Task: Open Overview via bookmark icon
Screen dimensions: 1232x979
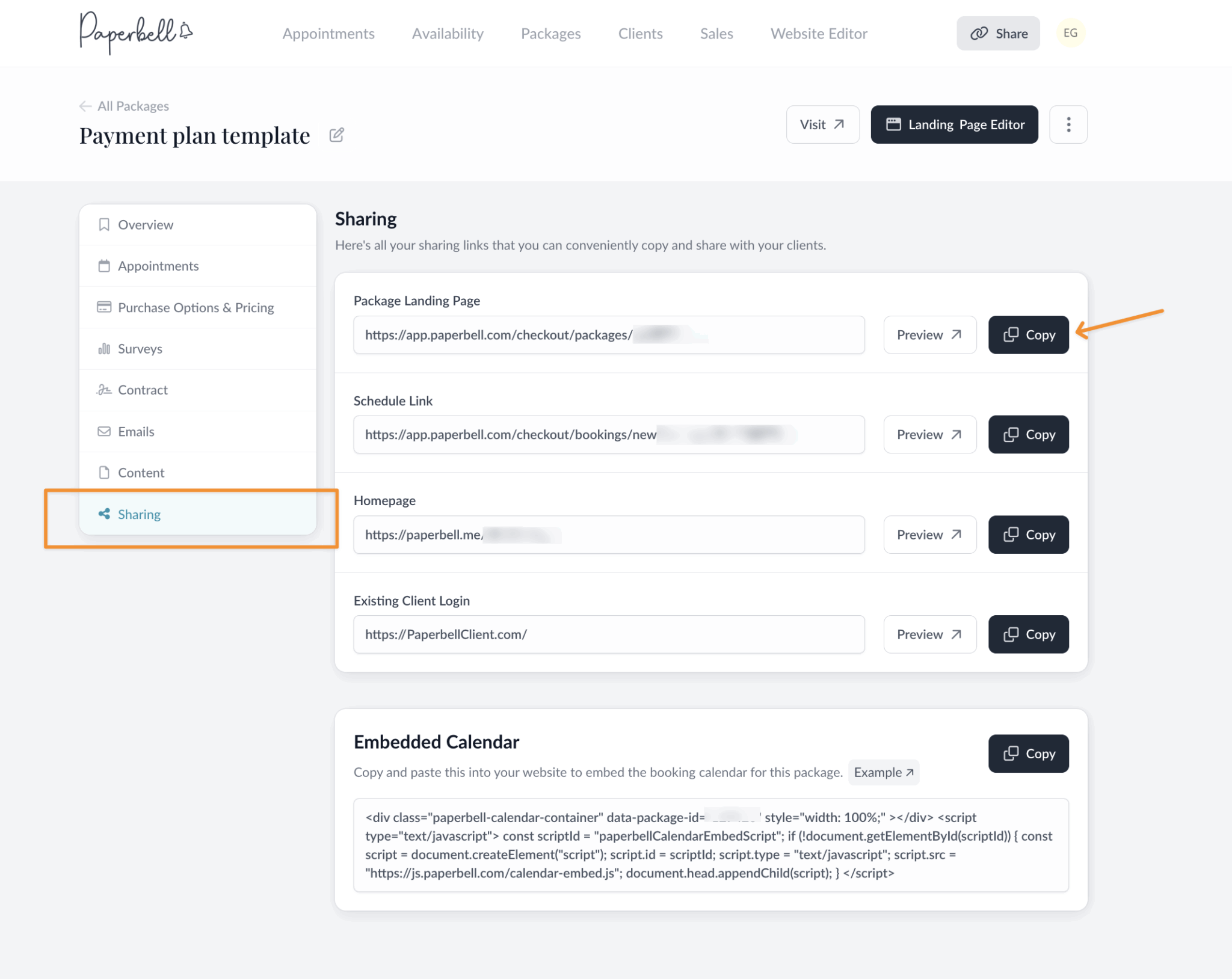Action: 103,224
